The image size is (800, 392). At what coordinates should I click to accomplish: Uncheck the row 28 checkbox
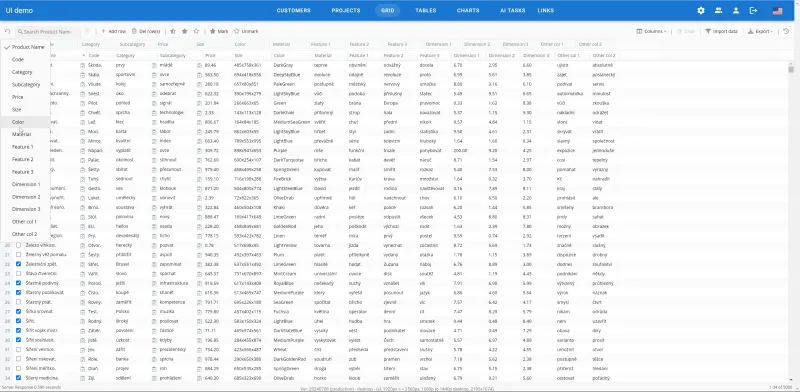point(18,321)
